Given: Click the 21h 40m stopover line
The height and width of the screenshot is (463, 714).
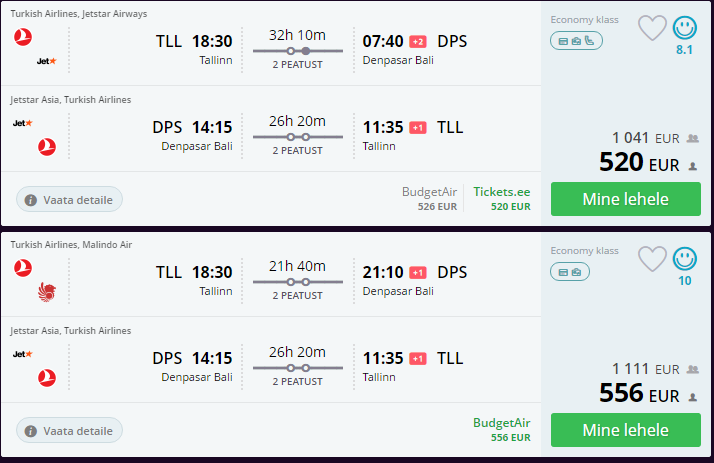Looking at the screenshot, I should pyautogui.click(x=297, y=282).
